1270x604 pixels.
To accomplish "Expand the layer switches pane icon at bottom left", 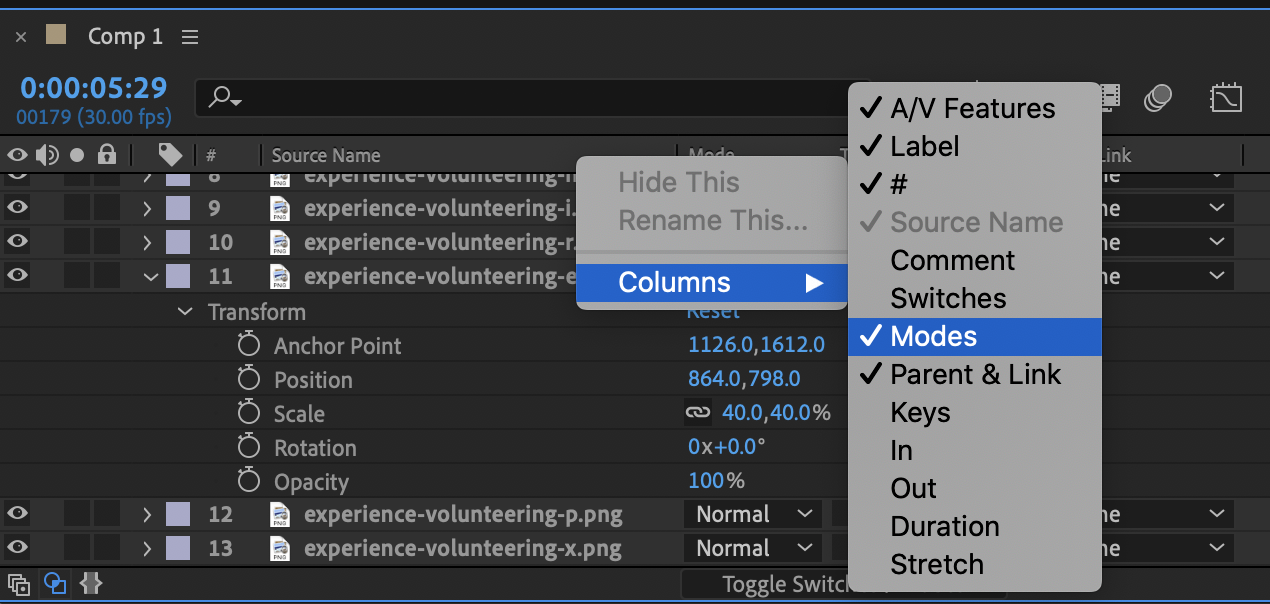I will point(18,583).
